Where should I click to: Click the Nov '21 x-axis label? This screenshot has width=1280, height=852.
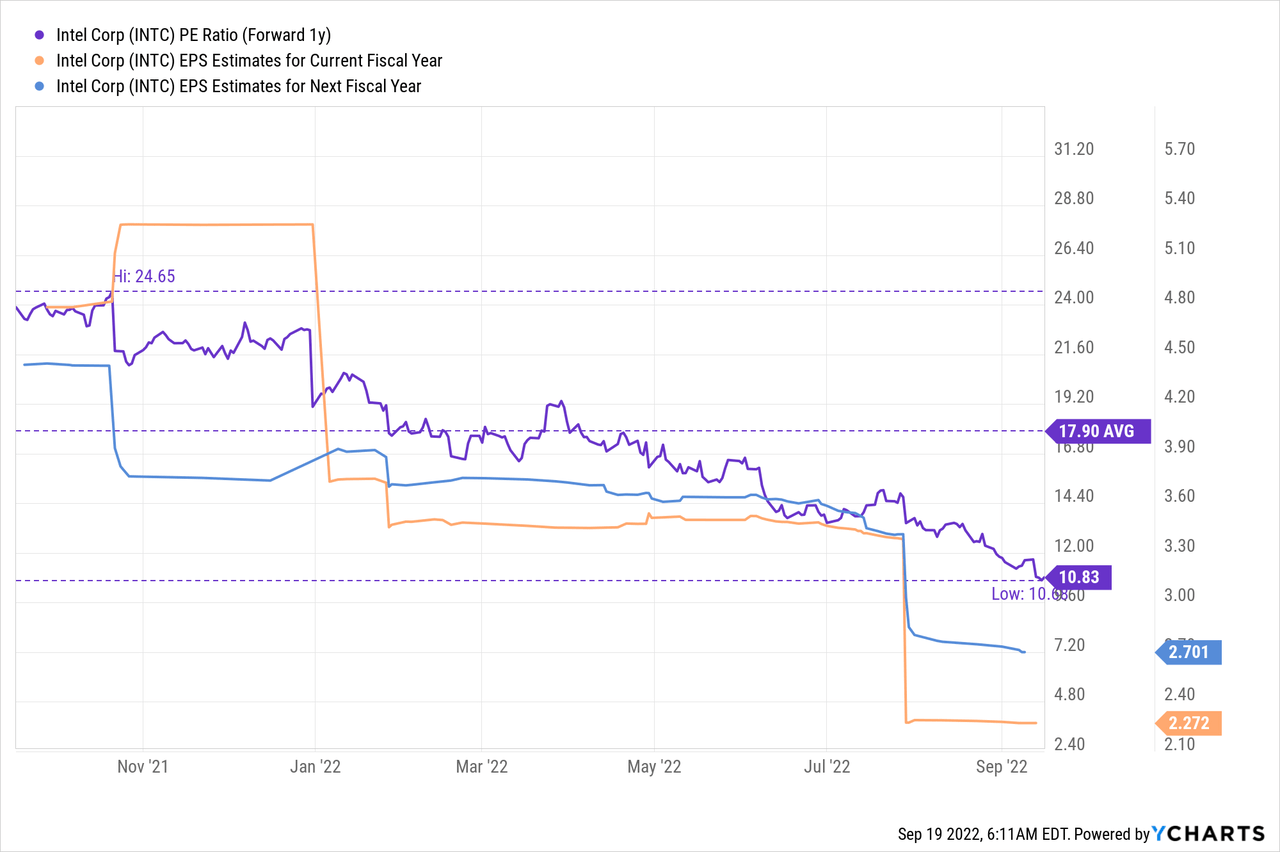pyautogui.click(x=144, y=767)
